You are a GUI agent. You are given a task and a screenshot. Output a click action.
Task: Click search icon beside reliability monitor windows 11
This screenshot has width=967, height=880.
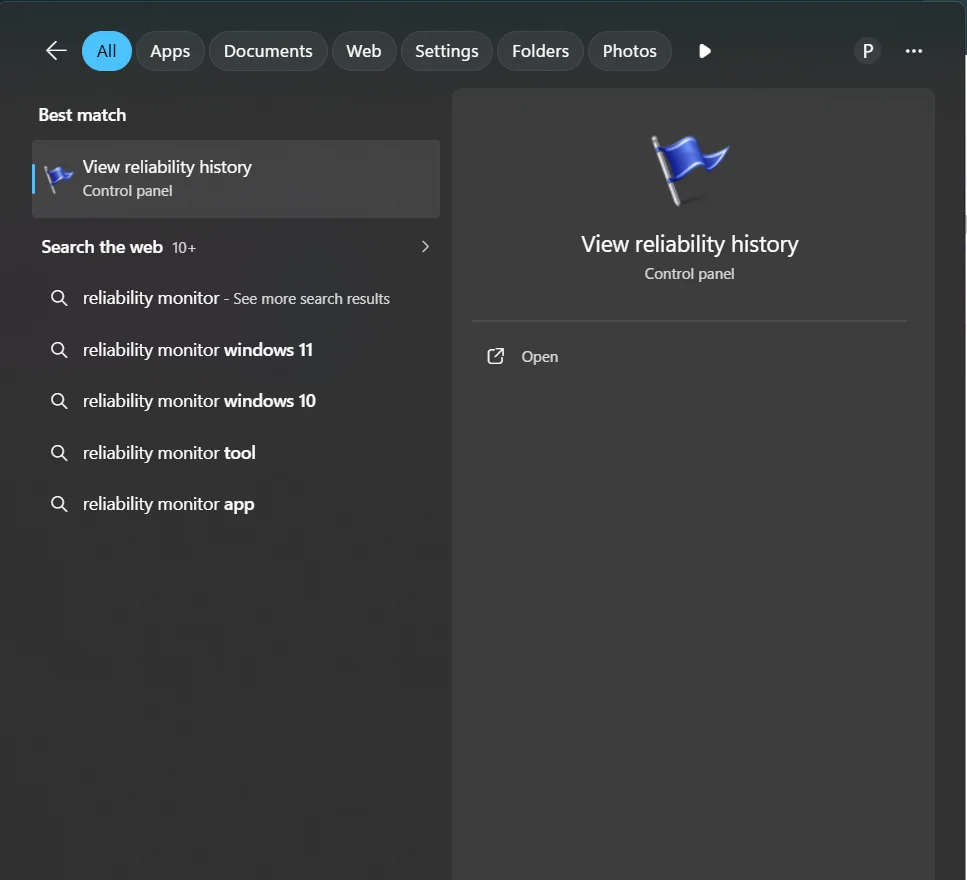click(x=59, y=350)
